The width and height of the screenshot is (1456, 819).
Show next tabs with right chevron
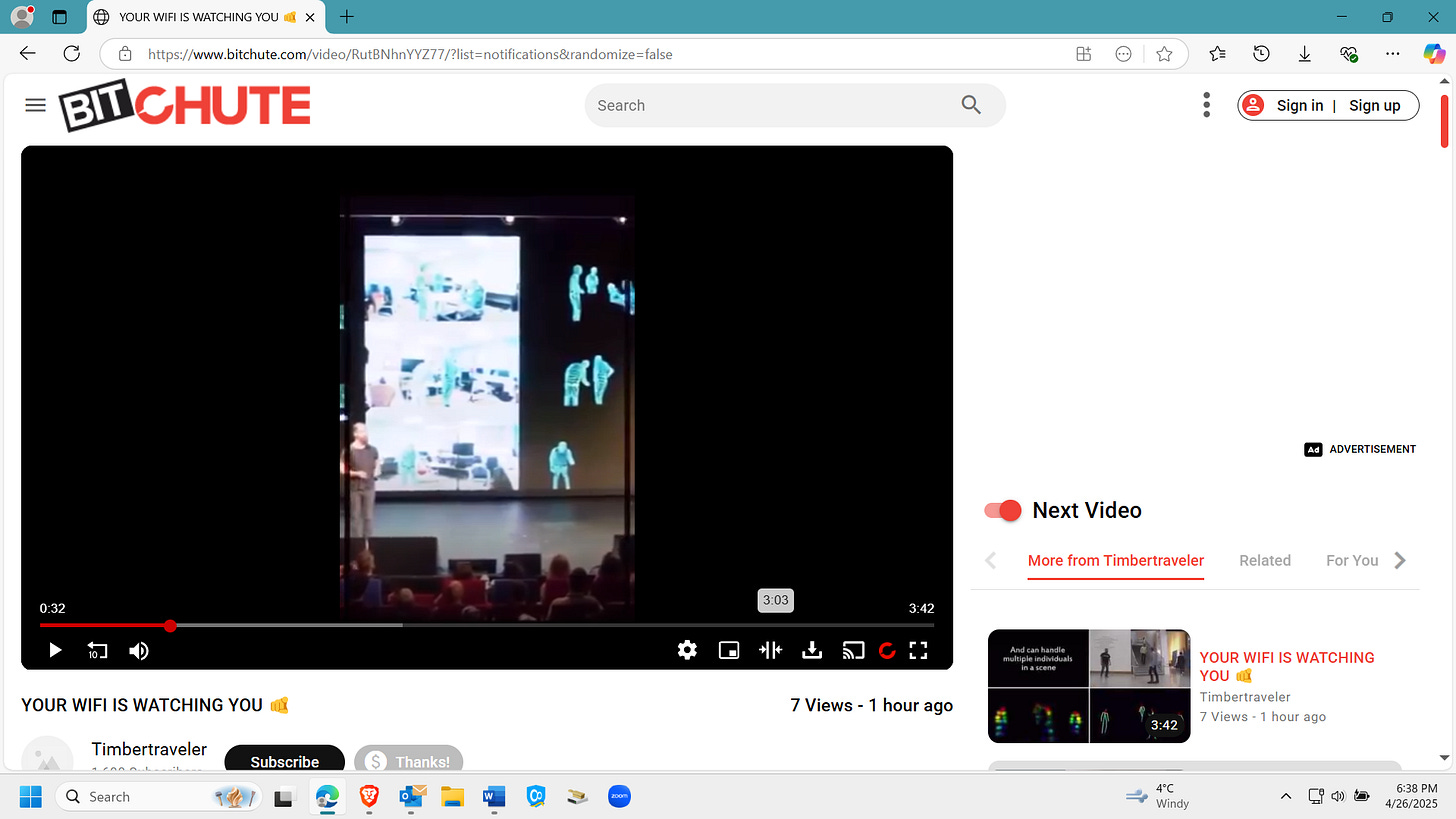[1400, 561]
